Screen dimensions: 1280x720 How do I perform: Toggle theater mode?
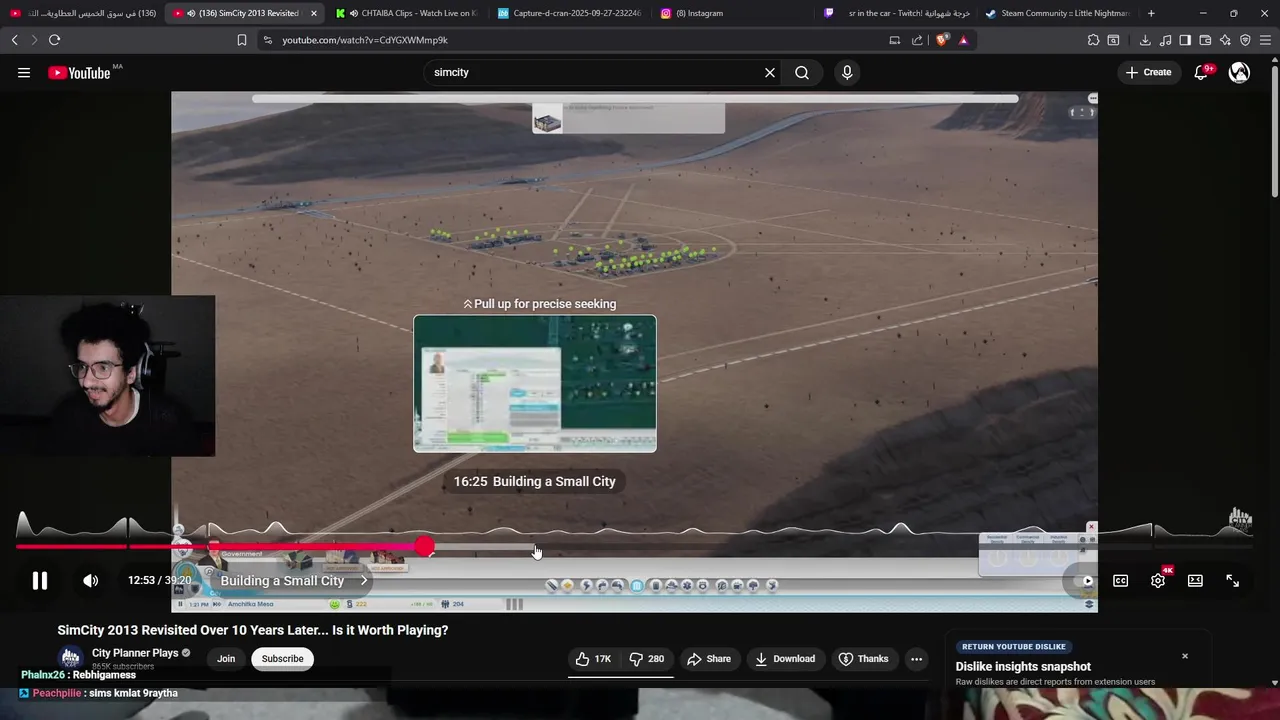coord(1195,580)
